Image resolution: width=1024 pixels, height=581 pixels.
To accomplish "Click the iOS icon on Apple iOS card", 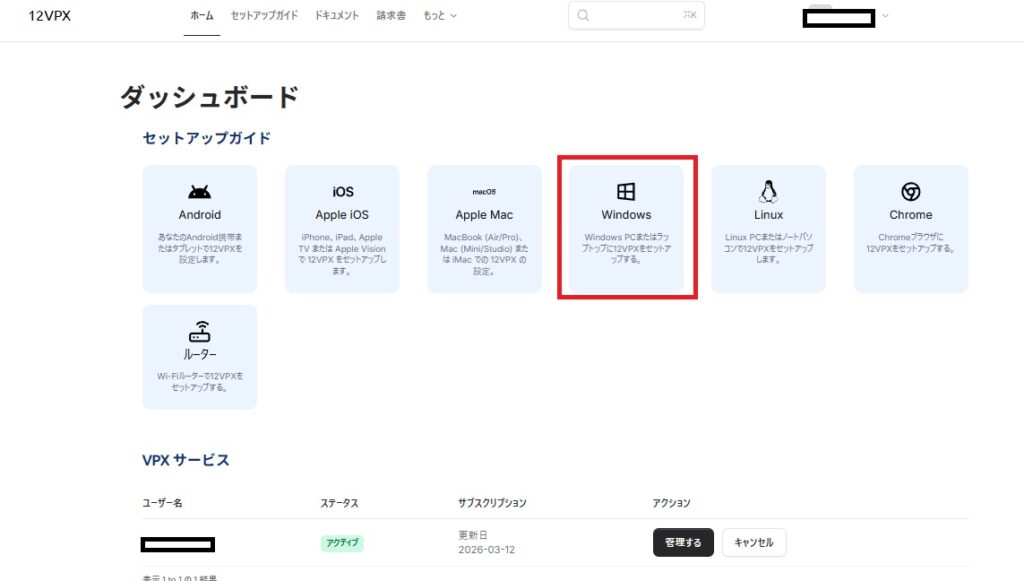I will 342,191.
